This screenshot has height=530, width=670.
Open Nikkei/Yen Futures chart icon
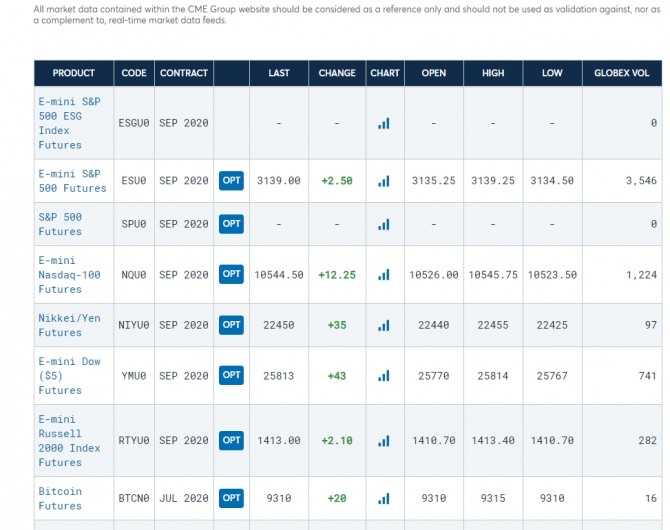point(384,325)
